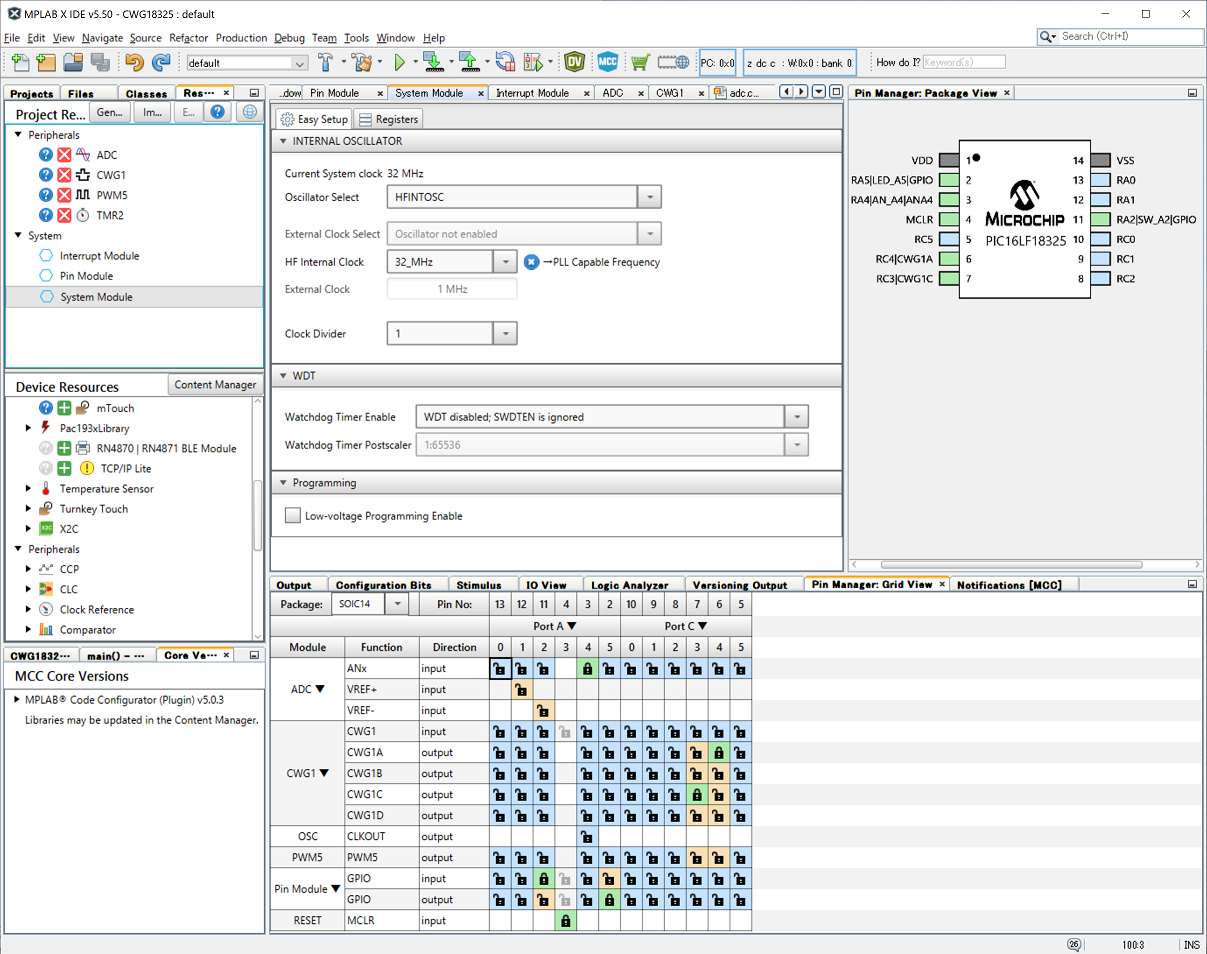
Task: Remove the TMR2 peripheral with its red X
Action: point(64,215)
